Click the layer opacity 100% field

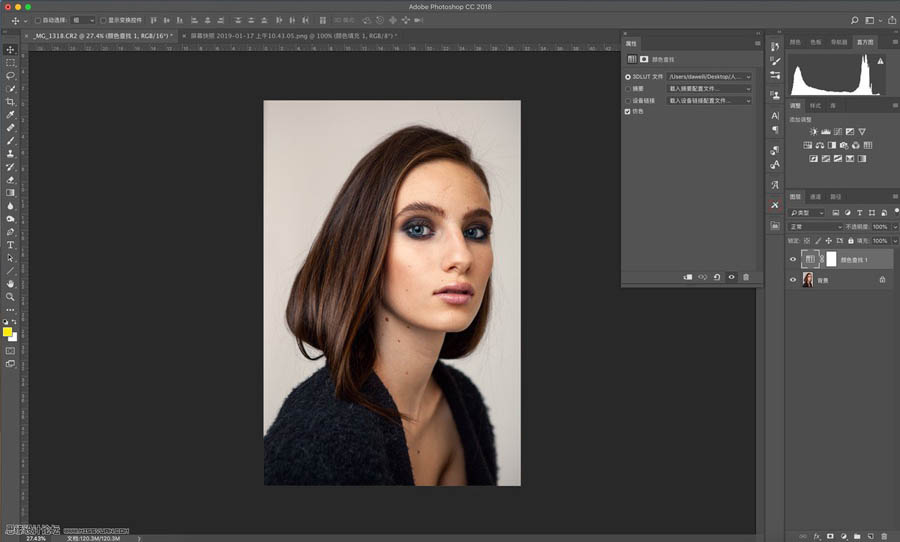point(880,227)
